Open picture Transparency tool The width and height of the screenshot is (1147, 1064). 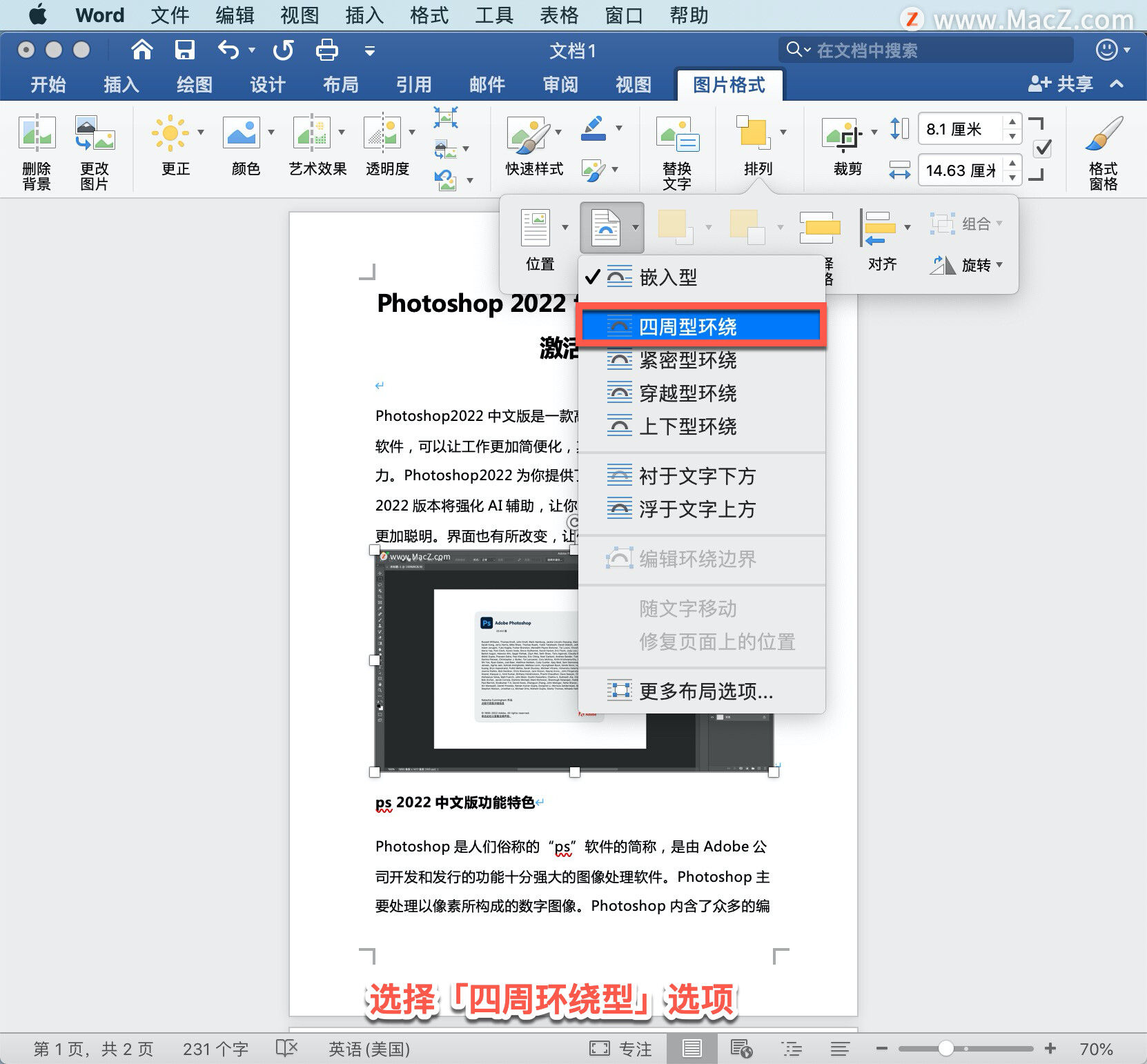coord(382,132)
